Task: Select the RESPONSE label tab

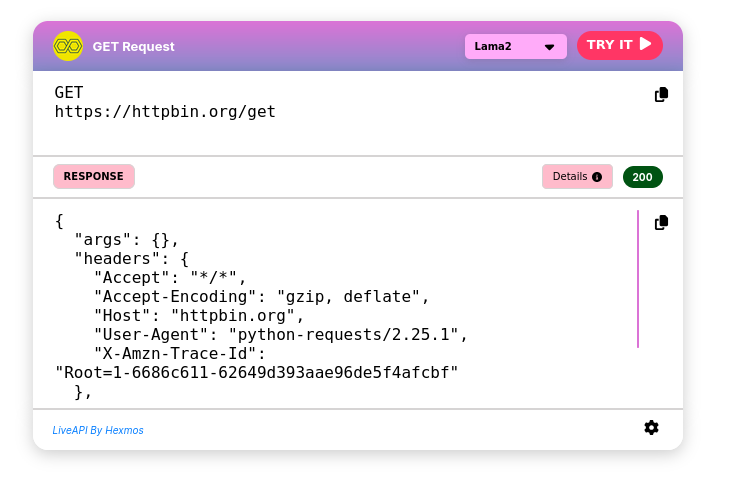Action: click(x=93, y=177)
